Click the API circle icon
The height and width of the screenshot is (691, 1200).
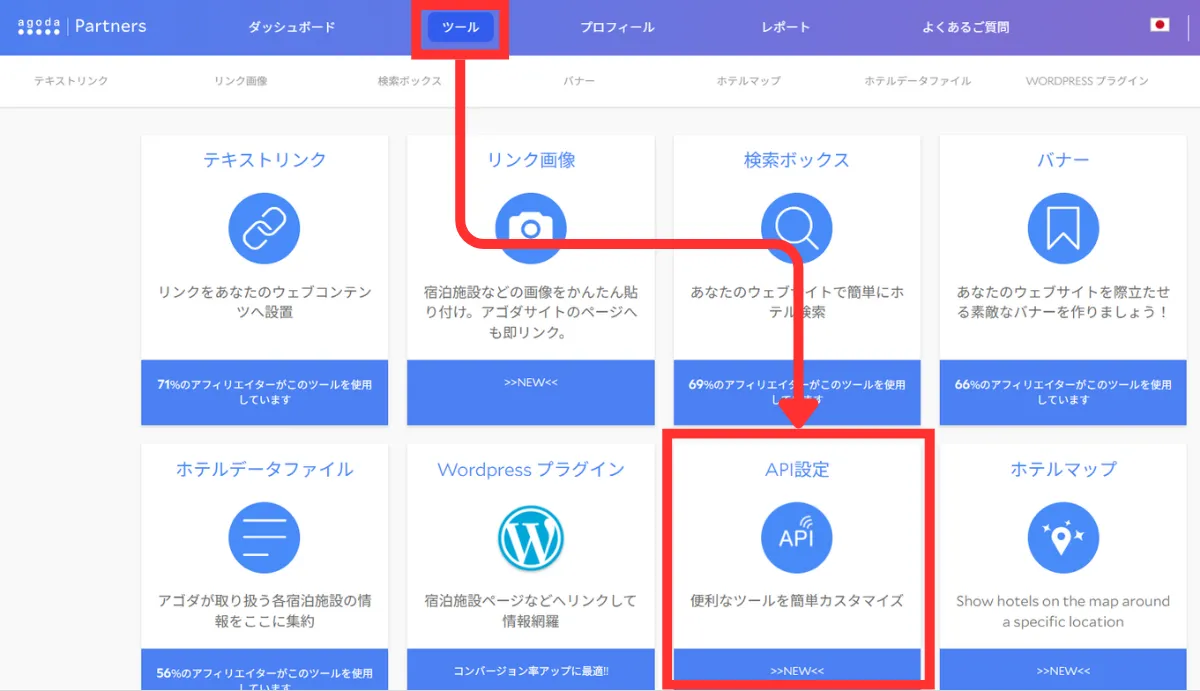pyautogui.click(x=797, y=538)
